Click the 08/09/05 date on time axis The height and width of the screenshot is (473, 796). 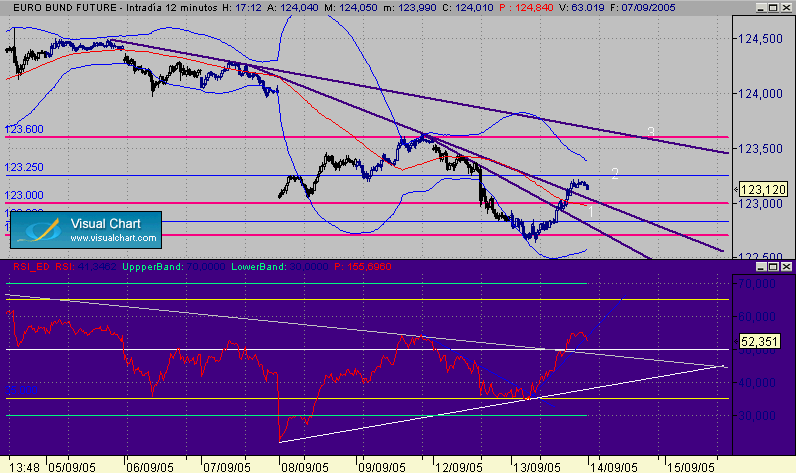[305, 466]
